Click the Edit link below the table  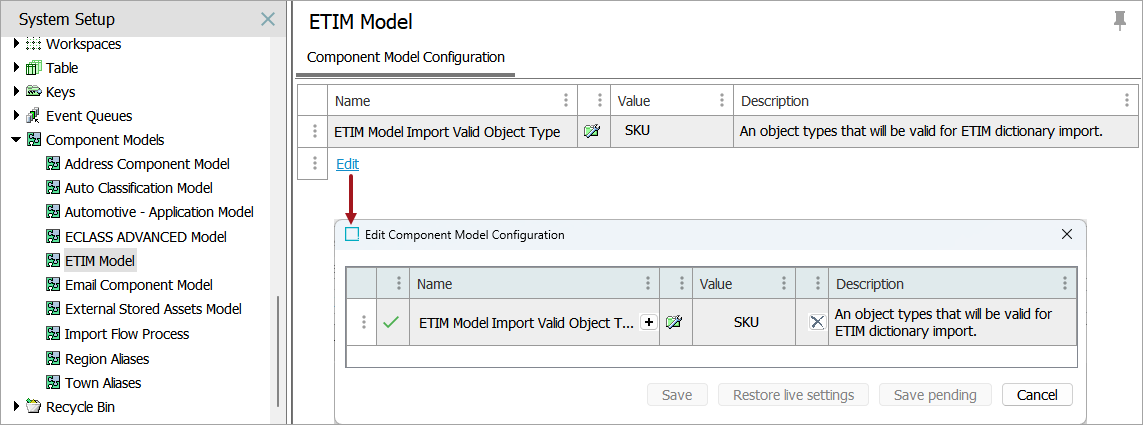click(347, 164)
